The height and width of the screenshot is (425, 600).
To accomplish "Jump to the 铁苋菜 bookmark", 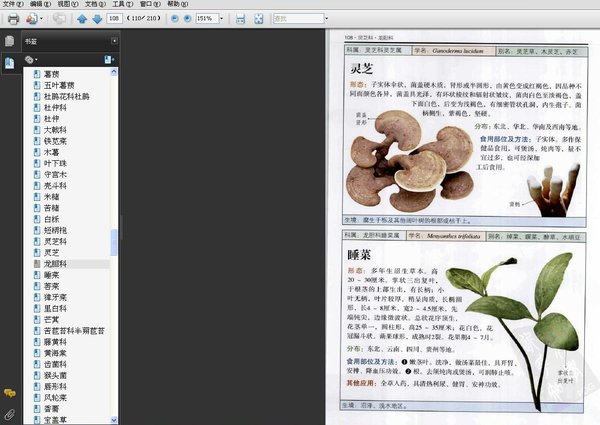I will coord(55,141).
